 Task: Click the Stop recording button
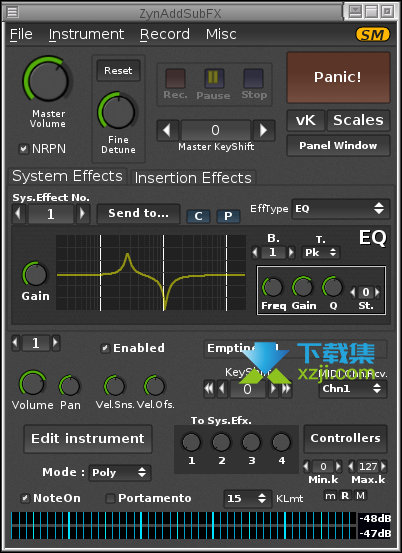point(253,78)
